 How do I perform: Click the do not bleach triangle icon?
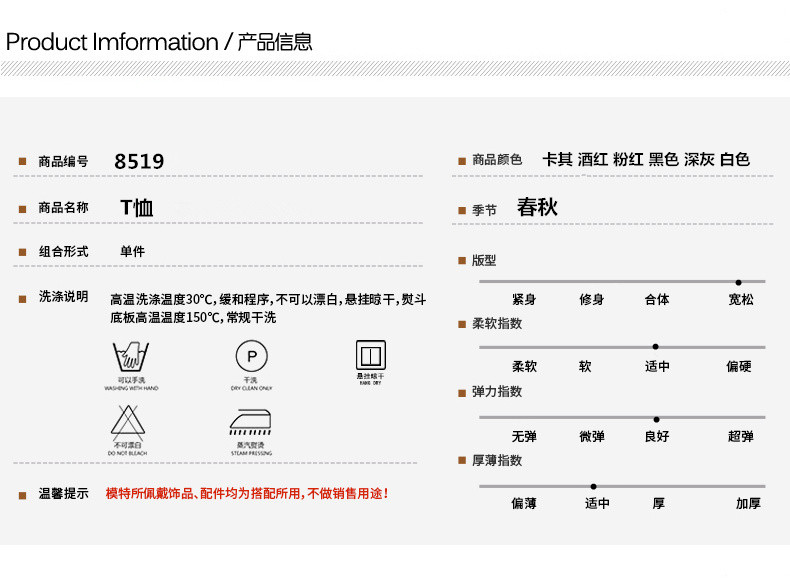click(x=128, y=421)
